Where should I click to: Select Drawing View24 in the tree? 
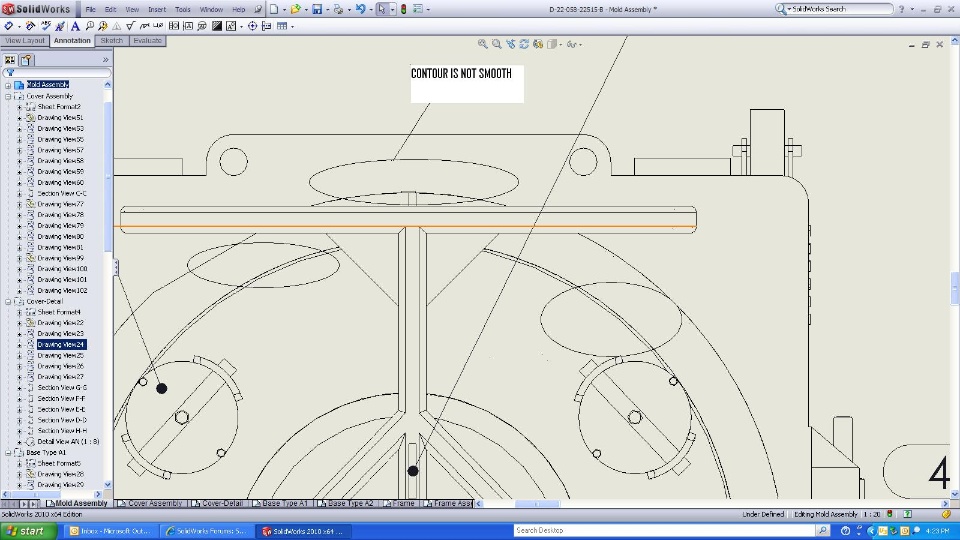click(x=61, y=345)
